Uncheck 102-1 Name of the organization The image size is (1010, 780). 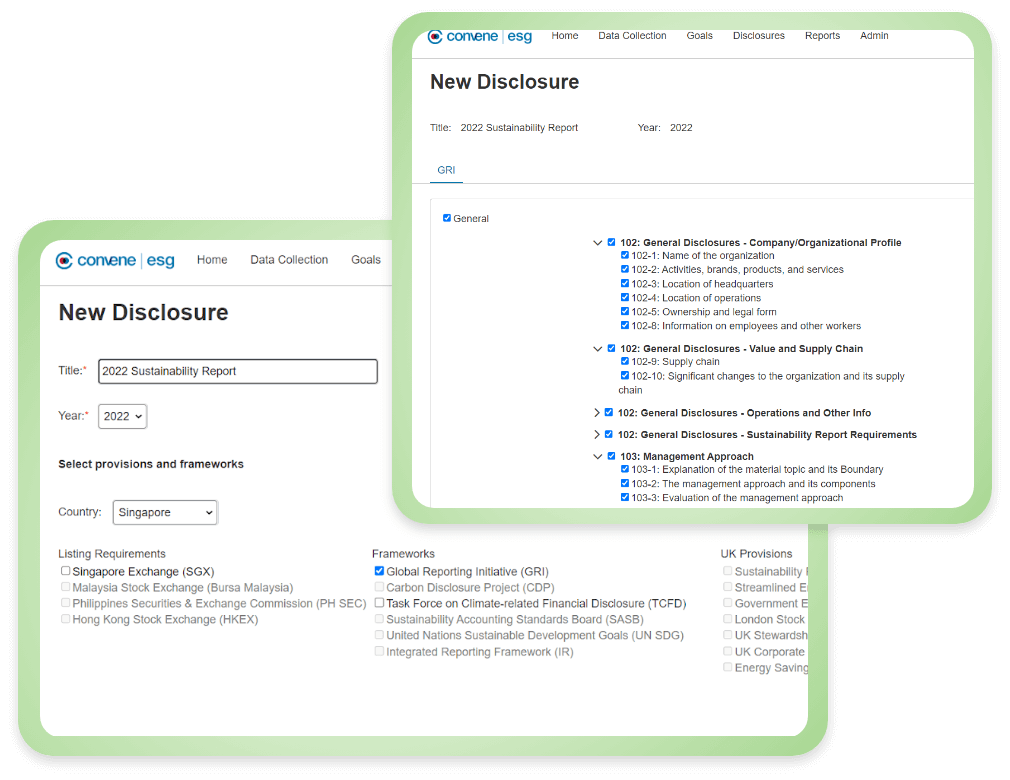625,256
